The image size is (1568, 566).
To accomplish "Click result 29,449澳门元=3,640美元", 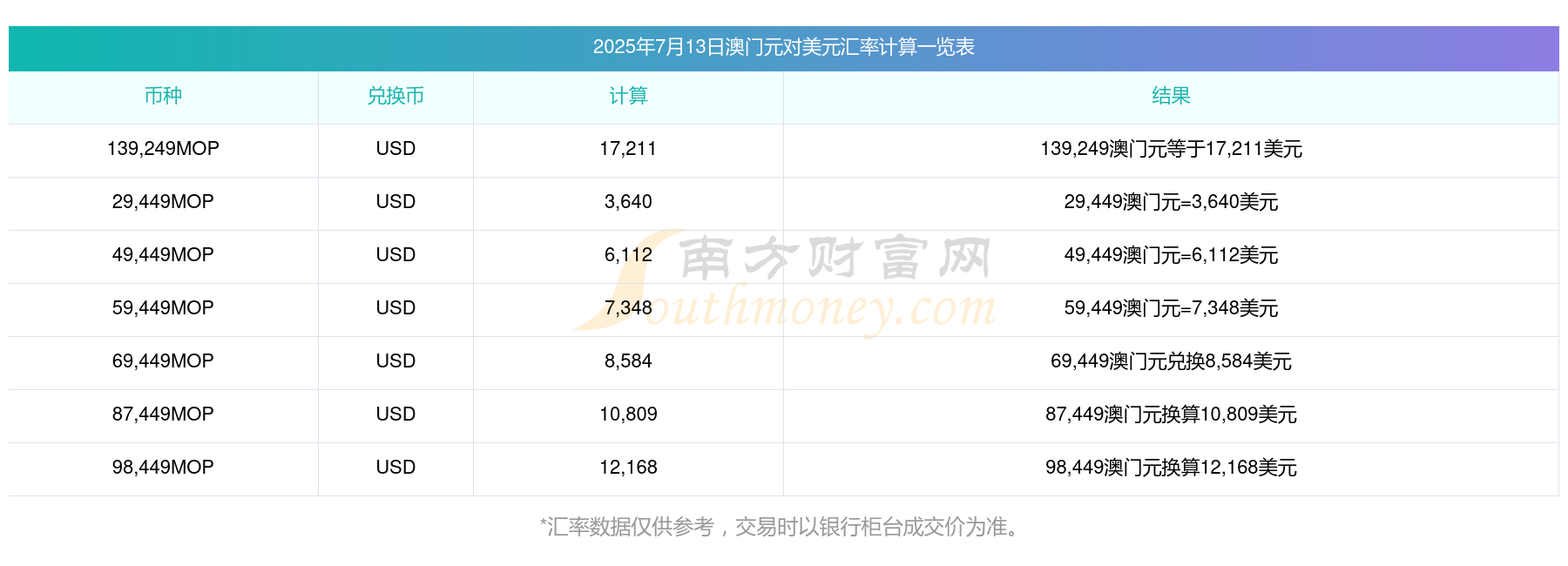I will (1171, 202).
